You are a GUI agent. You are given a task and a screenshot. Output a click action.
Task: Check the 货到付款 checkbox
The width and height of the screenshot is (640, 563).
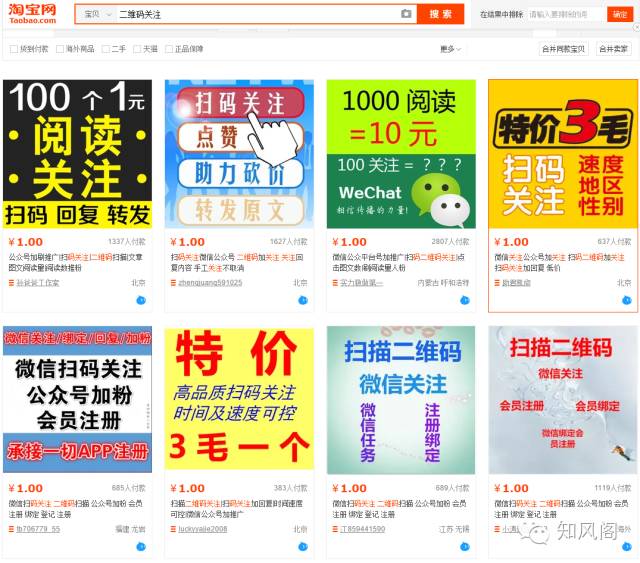point(13,49)
